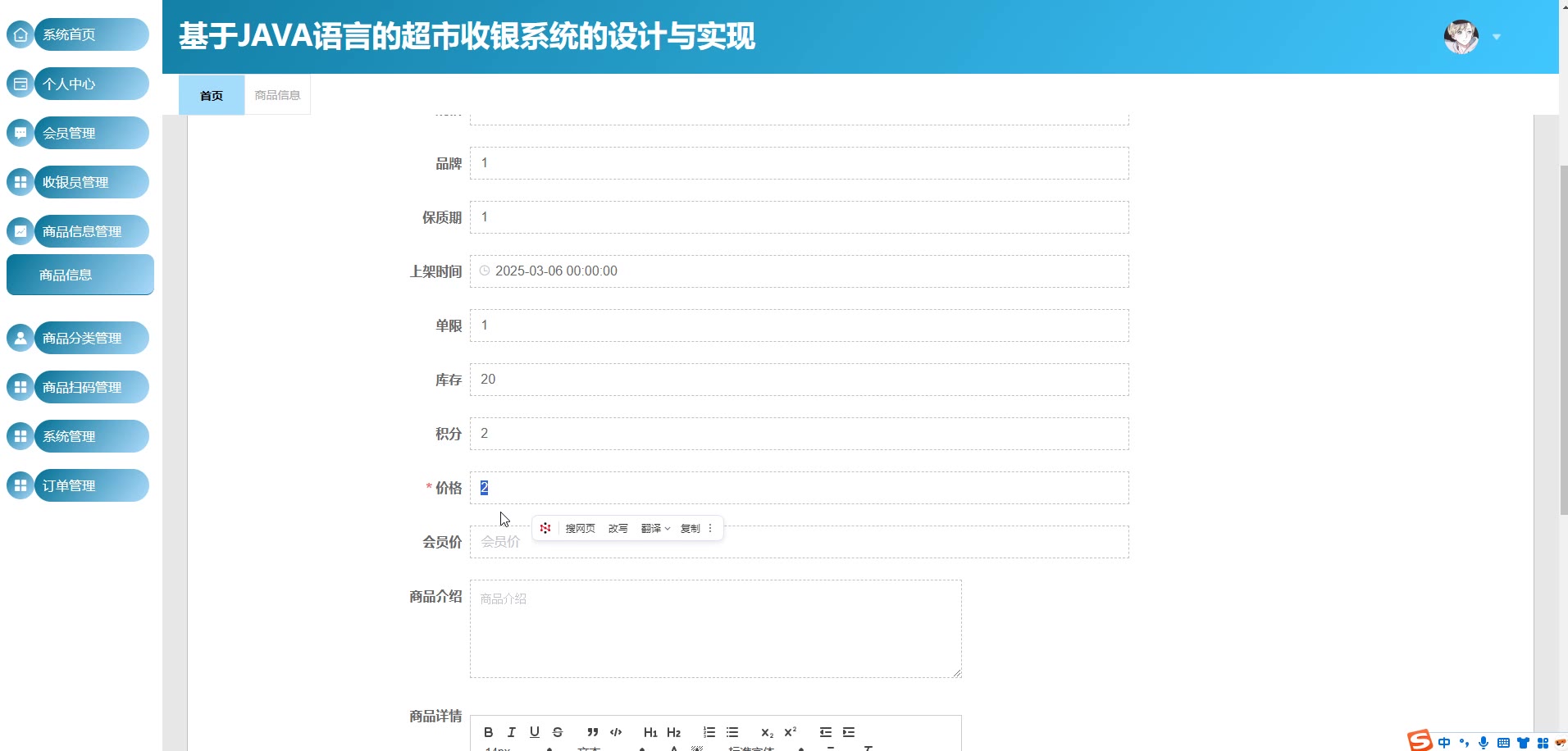Open 个人中心 in the sidebar

(x=91, y=84)
